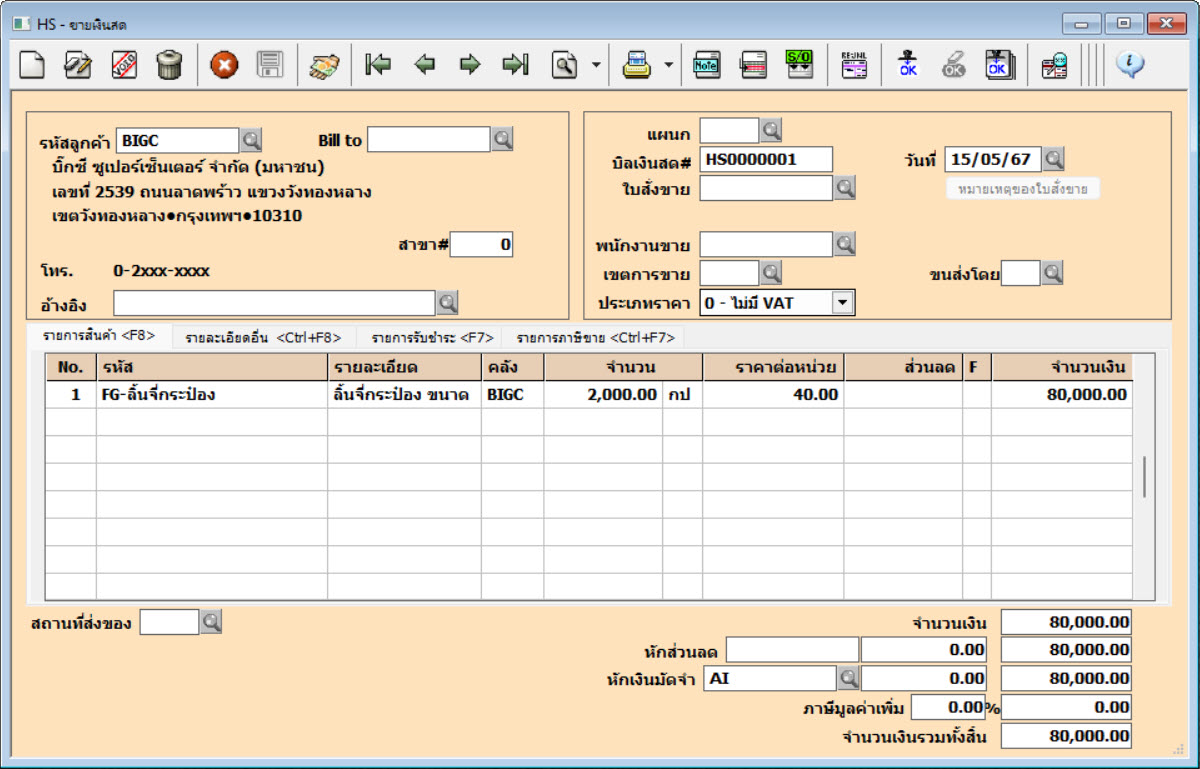Select cell FG-ลิ้นจี่กระป๋อง in รหัส column
Image resolution: width=1200 pixels, height=769 pixels.
212,395
